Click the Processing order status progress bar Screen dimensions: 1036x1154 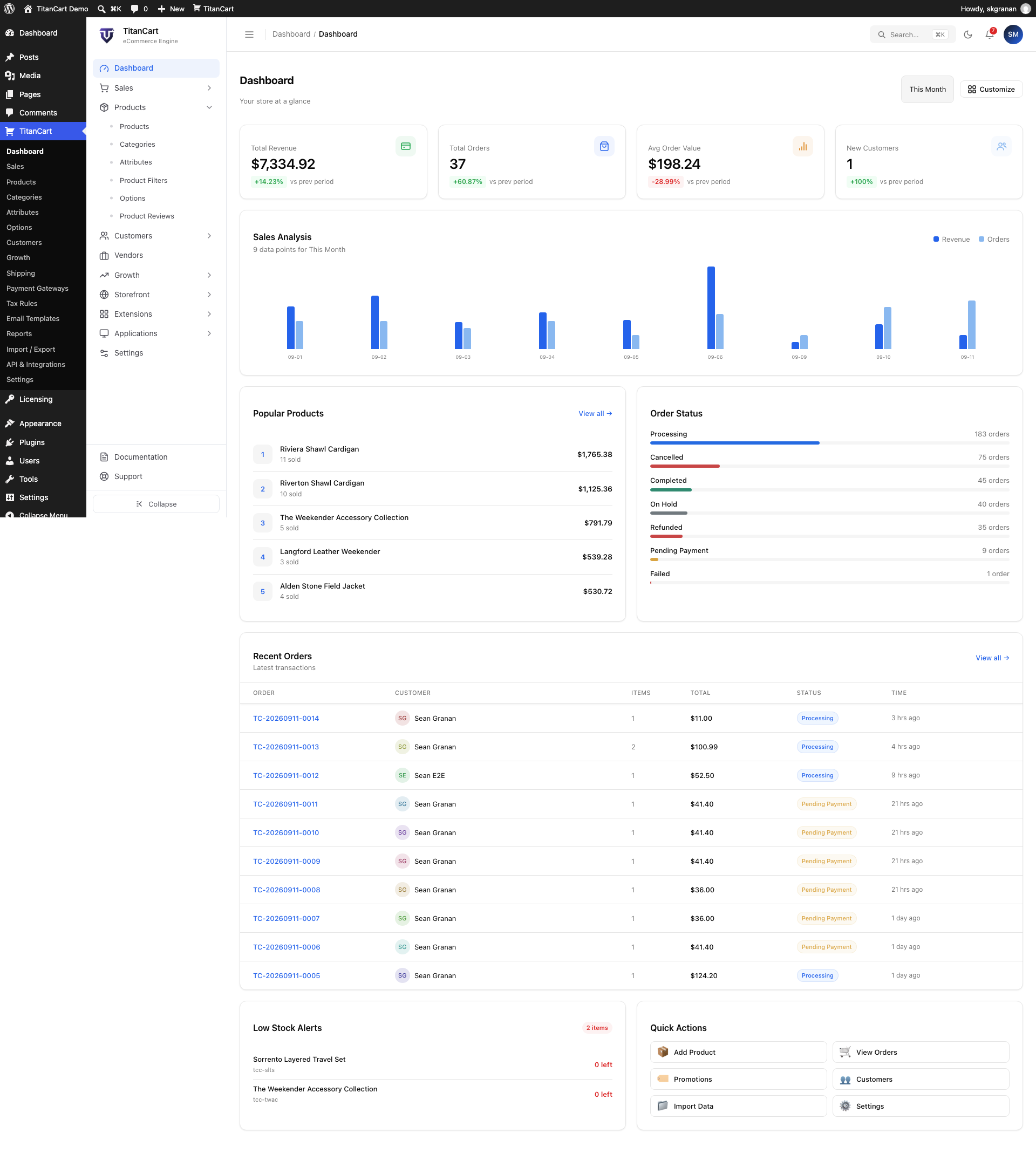point(829,443)
